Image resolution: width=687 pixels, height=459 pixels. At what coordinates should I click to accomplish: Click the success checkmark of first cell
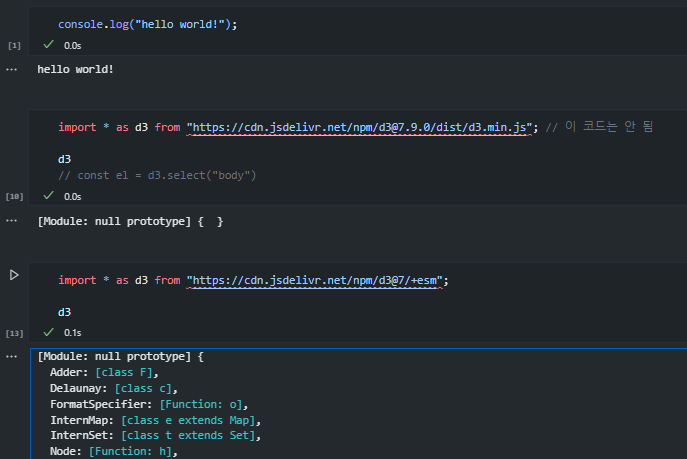(49, 44)
